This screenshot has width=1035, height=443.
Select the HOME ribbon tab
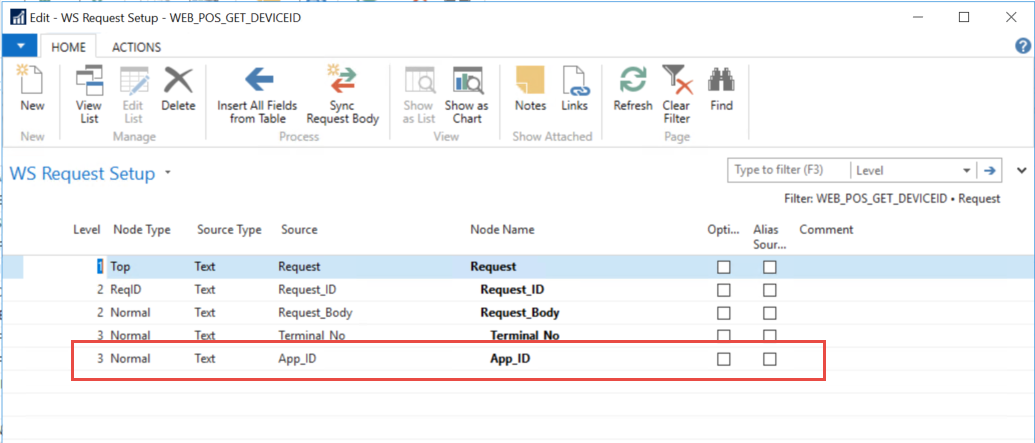tap(68, 47)
